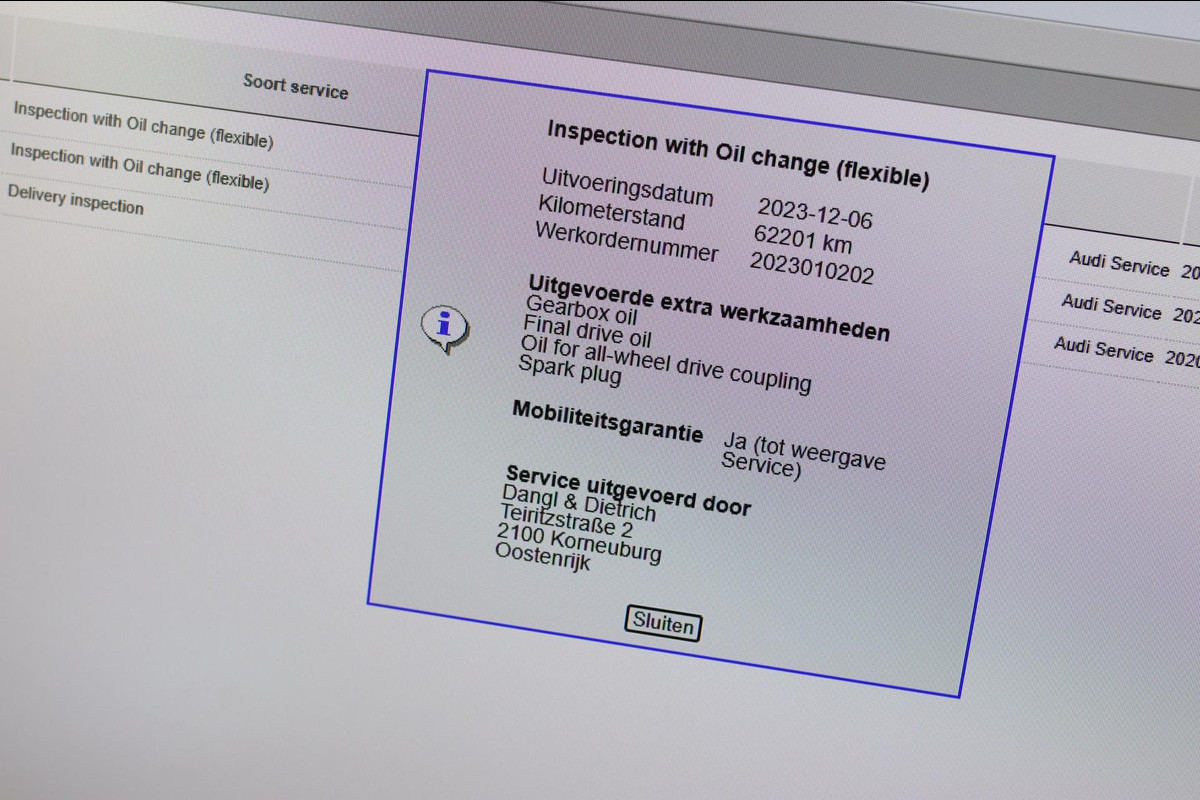Click the Uitgevoerde extra werkzaamheden heading

click(x=708, y=308)
